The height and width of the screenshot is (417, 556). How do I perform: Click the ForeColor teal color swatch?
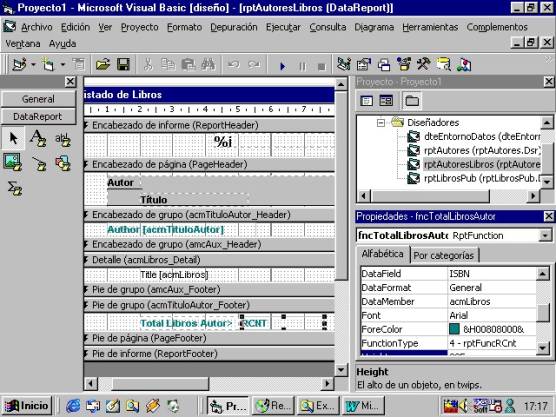[x=454, y=329]
